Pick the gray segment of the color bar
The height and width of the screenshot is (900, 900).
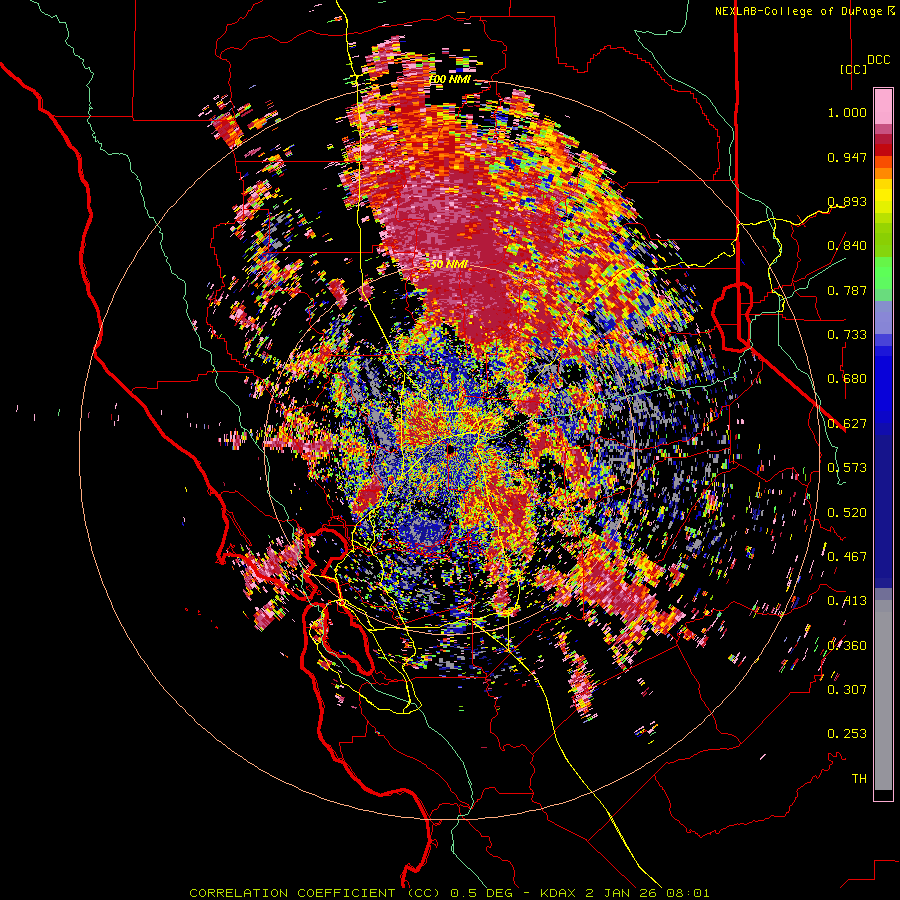pos(883,695)
